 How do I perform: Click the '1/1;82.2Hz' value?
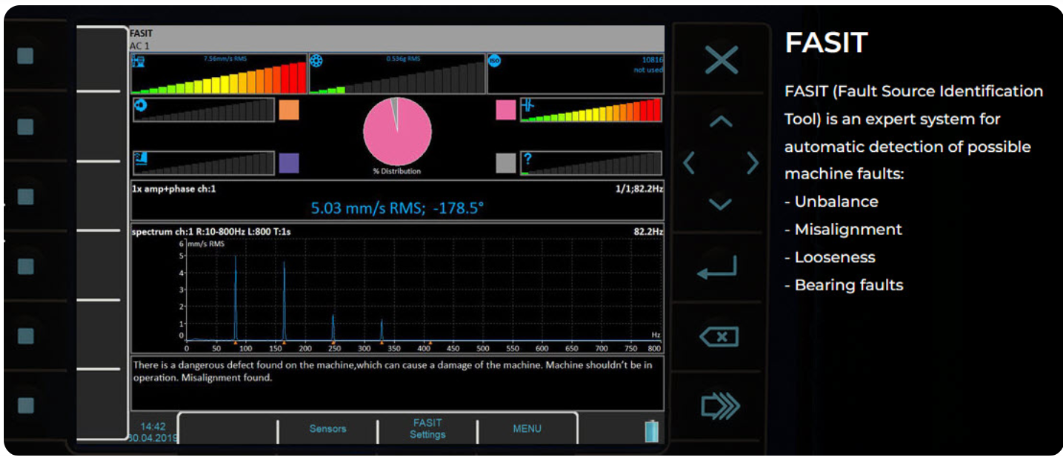[x=640, y=189]
